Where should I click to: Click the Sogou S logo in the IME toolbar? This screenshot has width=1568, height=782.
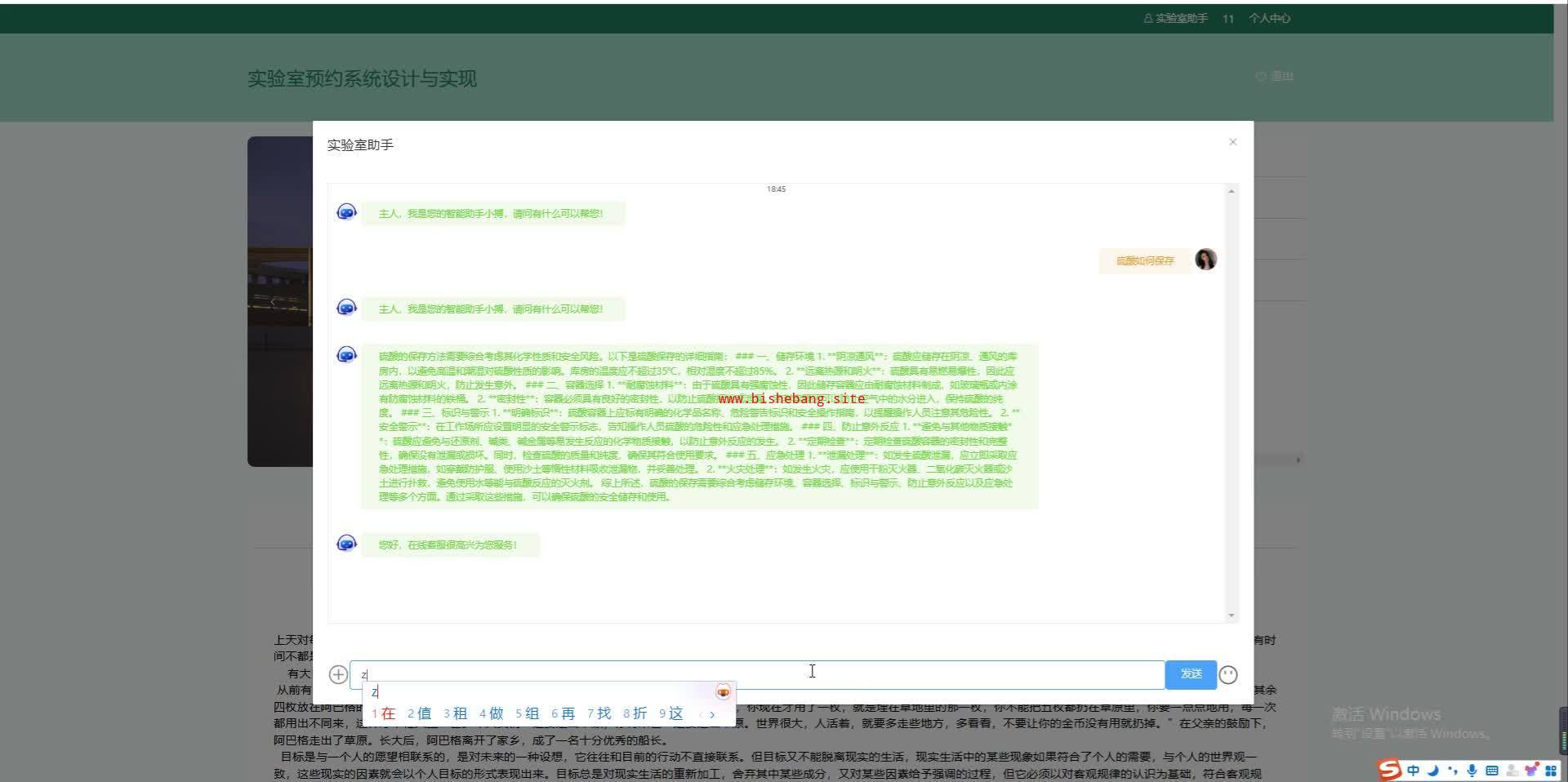click(x=1389, y=769)
